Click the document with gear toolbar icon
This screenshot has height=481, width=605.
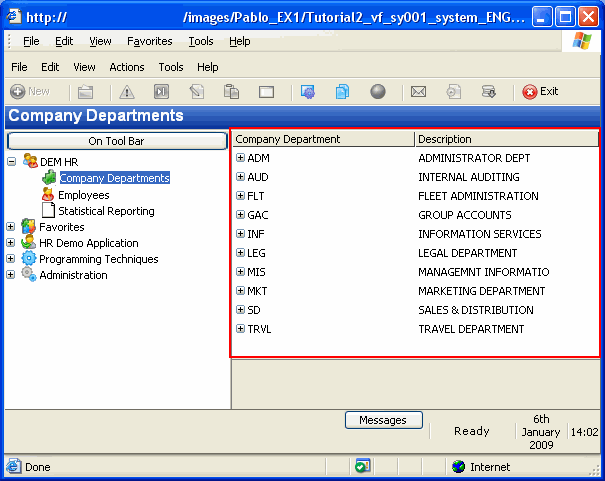[x=453, y=92]
